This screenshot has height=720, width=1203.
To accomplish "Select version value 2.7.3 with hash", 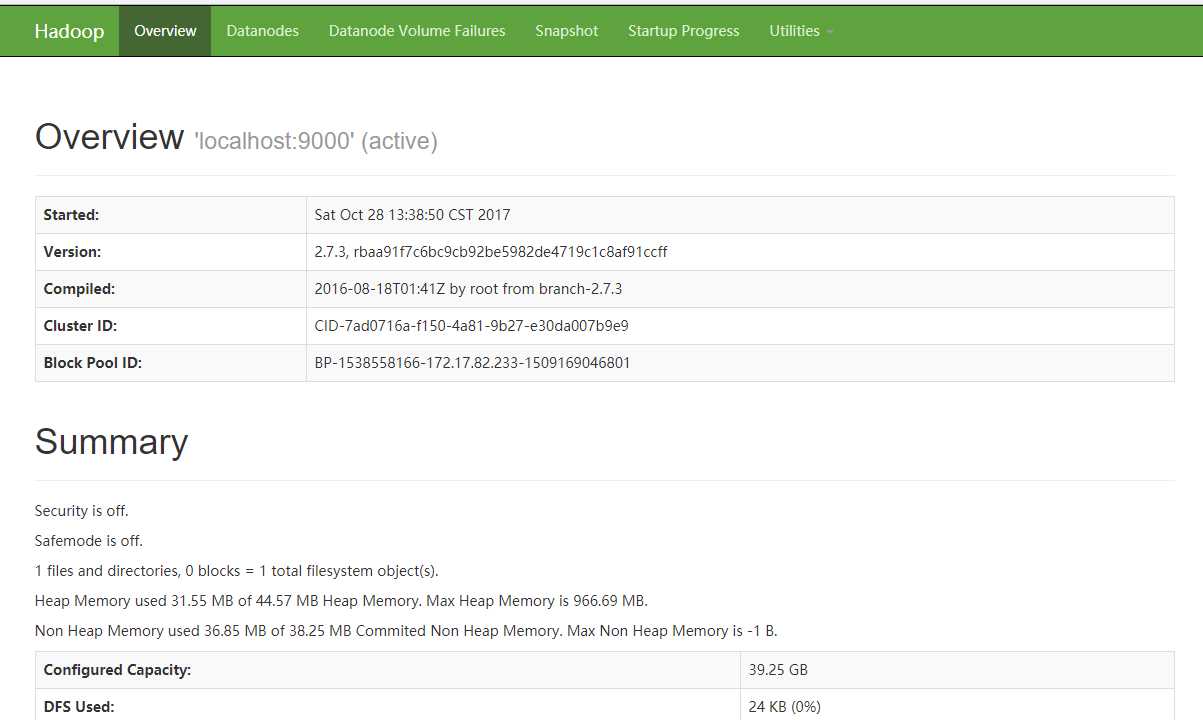I will pos(491,252).
